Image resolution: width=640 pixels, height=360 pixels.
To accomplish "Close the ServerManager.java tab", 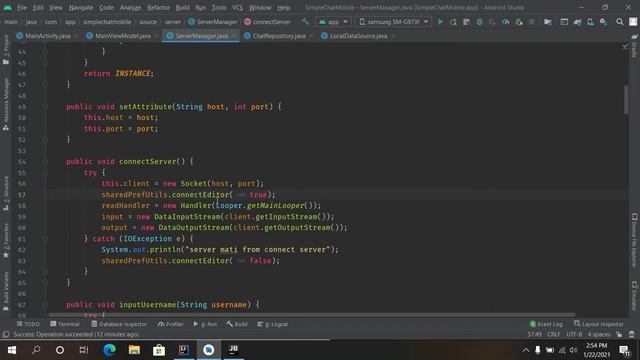I will coord(233,36).
